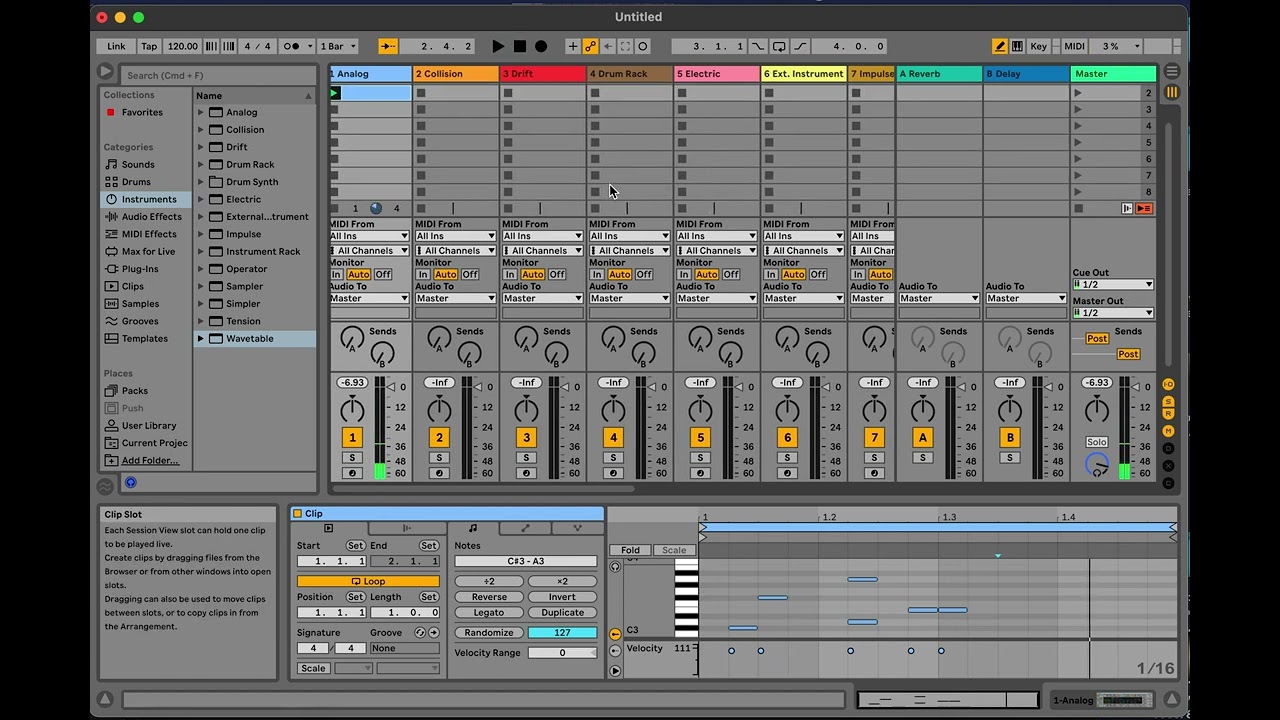
Task: Click Add Folder link
Action: pos(150,460)
